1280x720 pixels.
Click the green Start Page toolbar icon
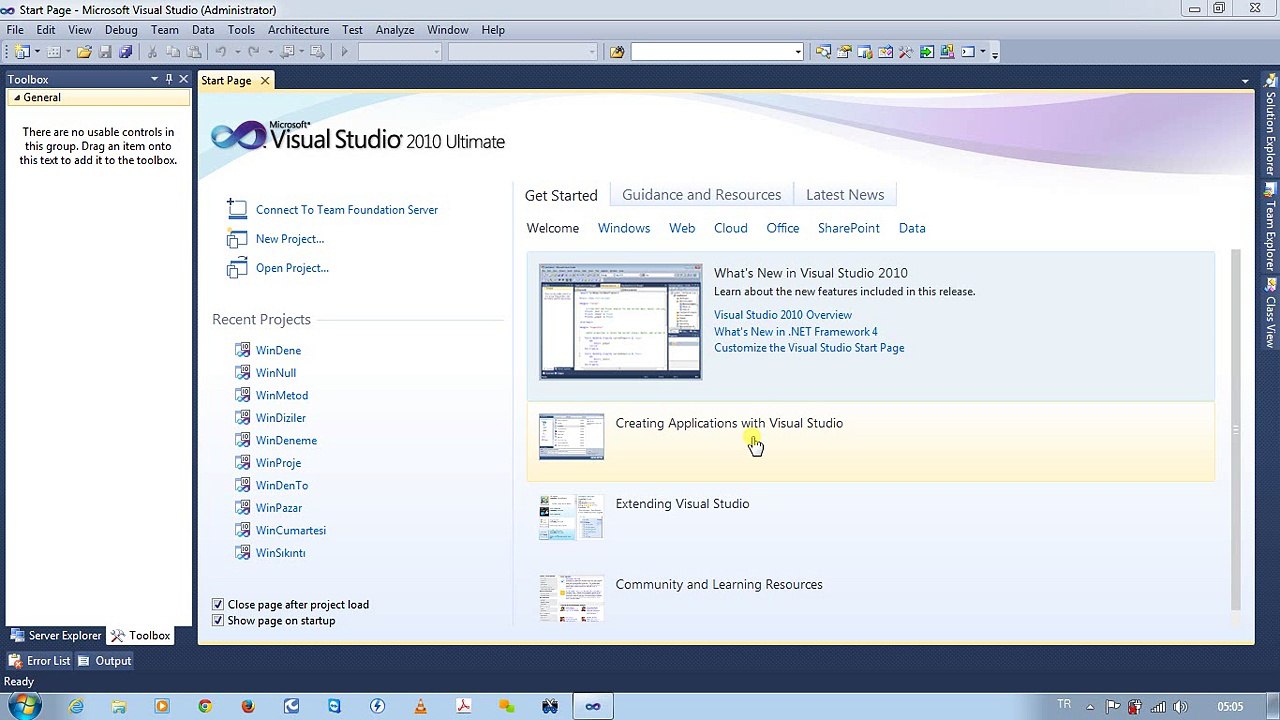[x=927, y=52]
